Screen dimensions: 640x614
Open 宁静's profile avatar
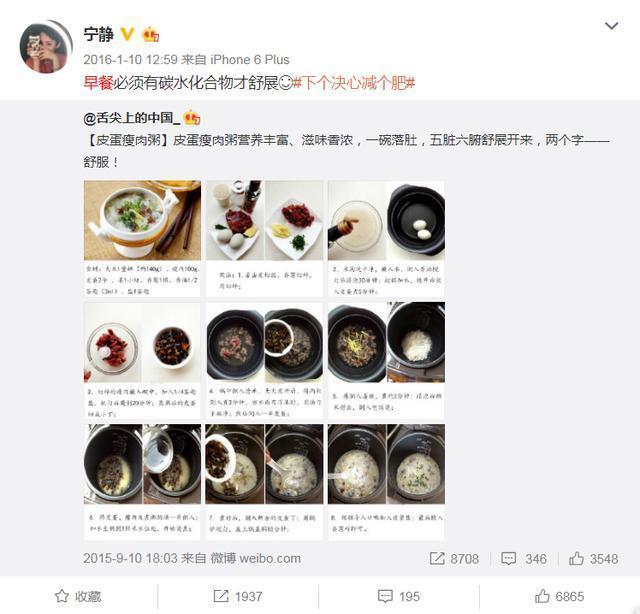tap(46, 47)
